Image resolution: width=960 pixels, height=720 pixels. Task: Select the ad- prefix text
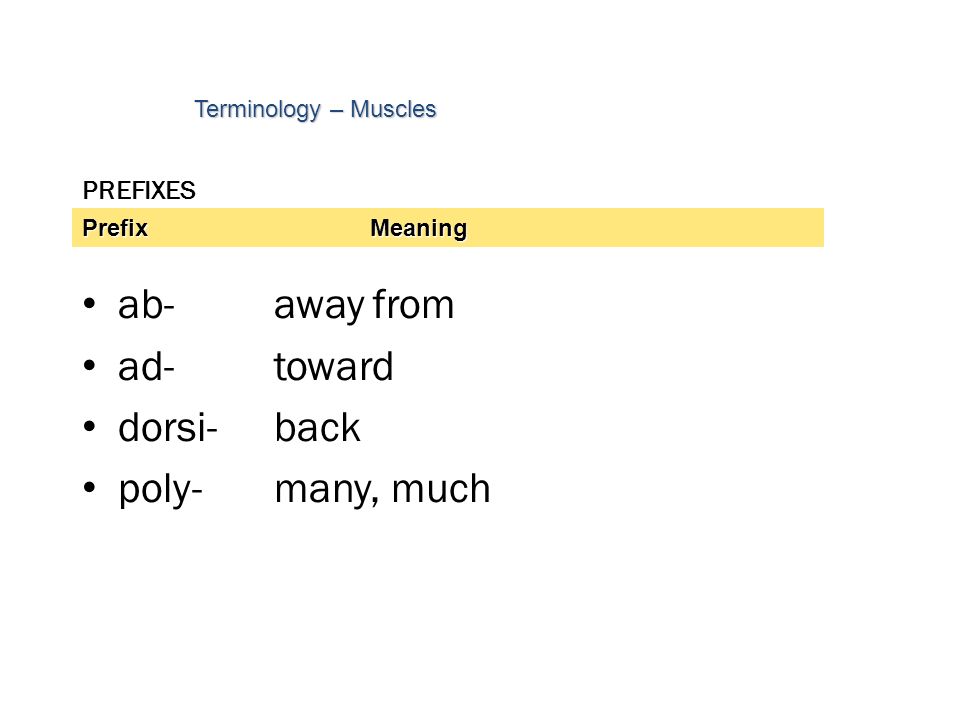(146, 366)
